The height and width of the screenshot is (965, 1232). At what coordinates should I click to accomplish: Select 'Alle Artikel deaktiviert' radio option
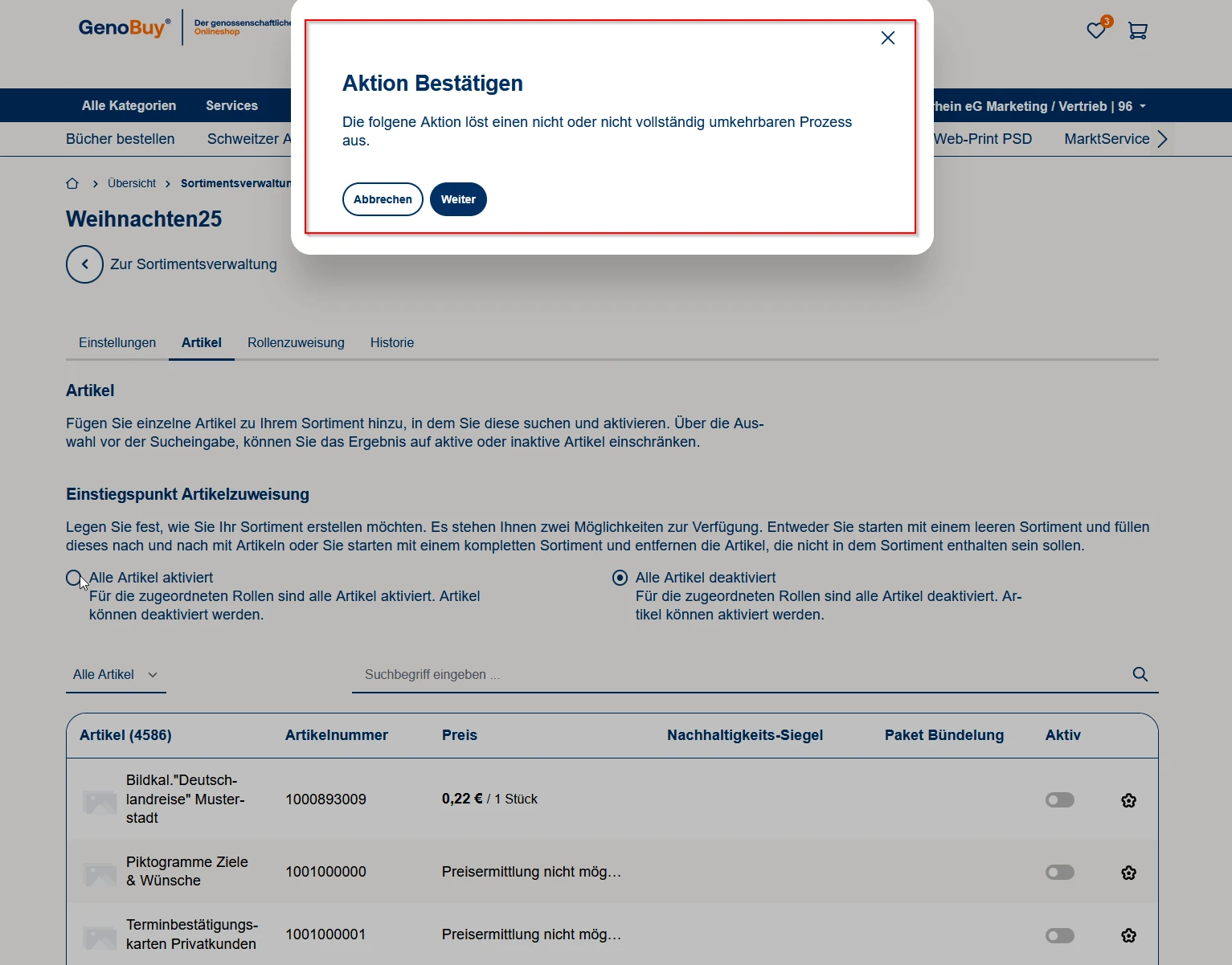(x=620, y=578)
